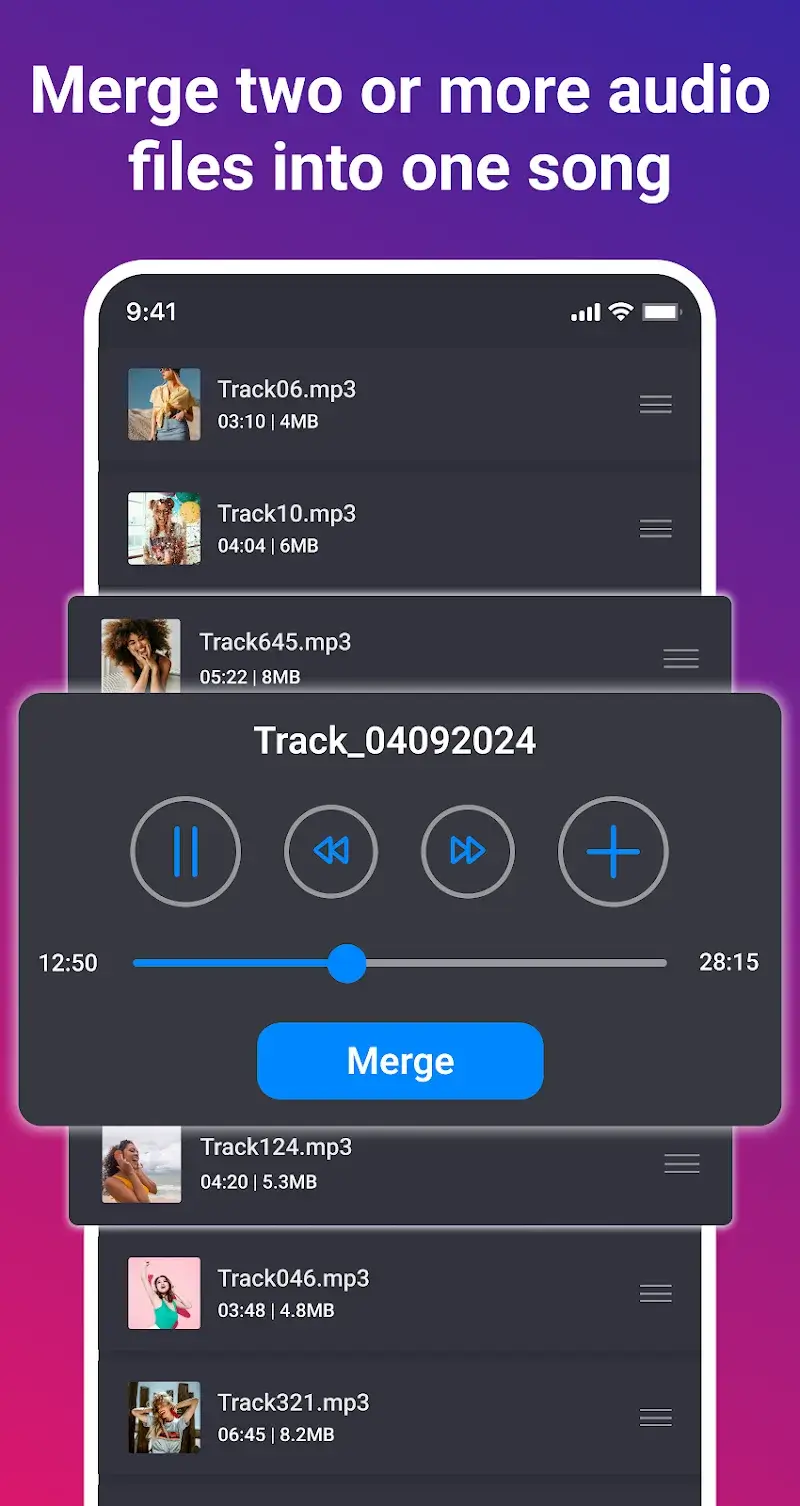Select the track title Track_04092024

[399, 740]
